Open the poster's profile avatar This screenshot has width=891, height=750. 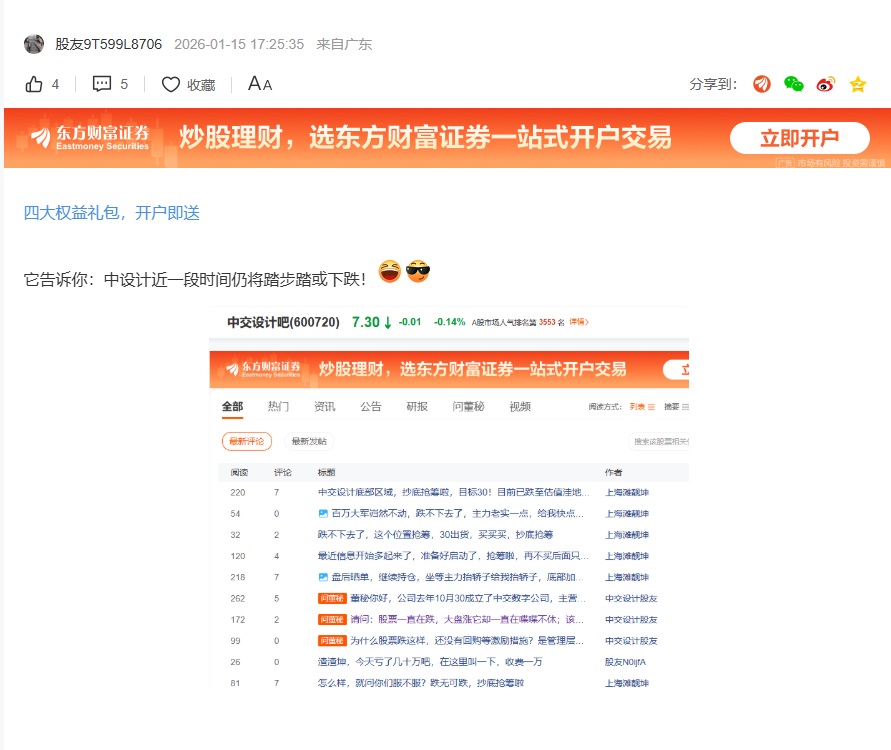click(x=34, y=44)
